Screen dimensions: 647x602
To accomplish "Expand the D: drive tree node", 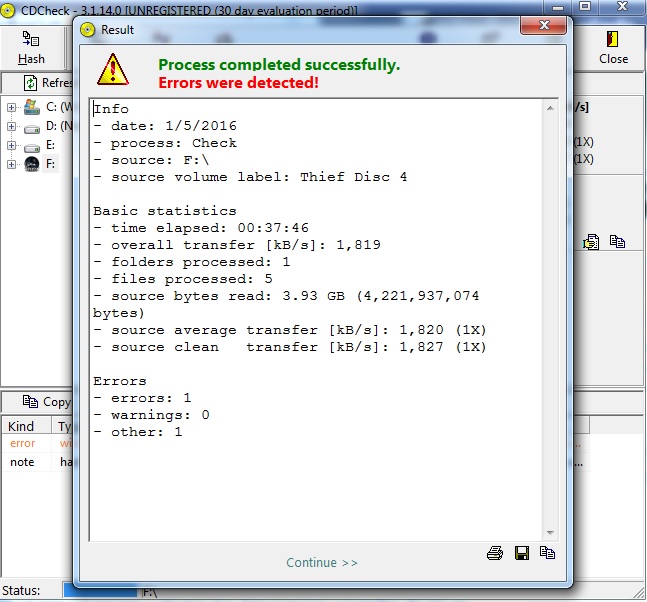I will point(11,126).
